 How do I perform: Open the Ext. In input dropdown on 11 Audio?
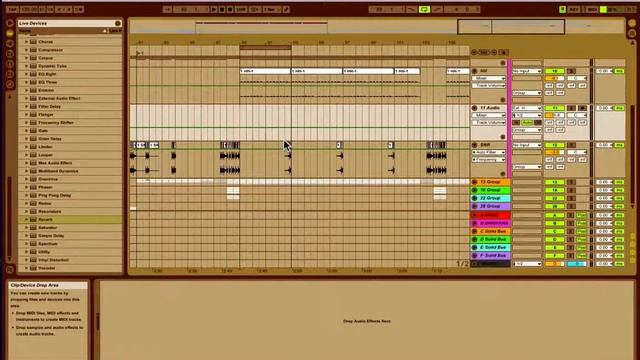[527, 108]
